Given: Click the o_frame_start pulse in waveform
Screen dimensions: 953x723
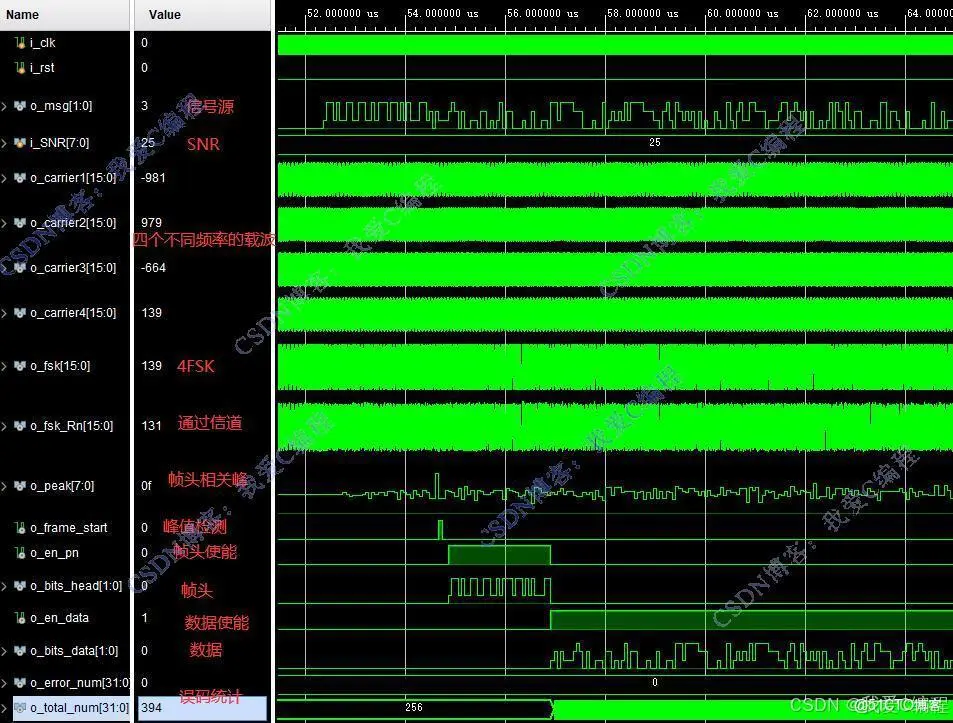Looking at the screenshot, I should coord(441,530).
